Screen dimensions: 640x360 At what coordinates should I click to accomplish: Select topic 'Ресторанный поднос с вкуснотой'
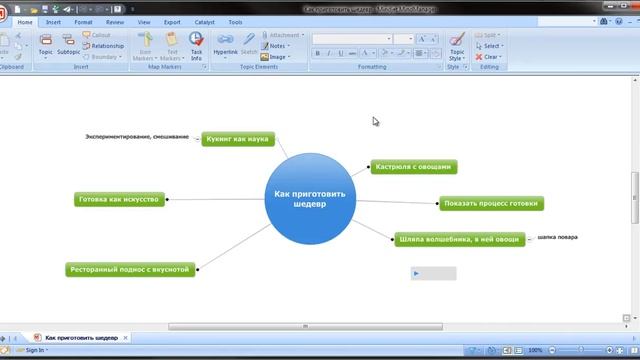(130, 270)
